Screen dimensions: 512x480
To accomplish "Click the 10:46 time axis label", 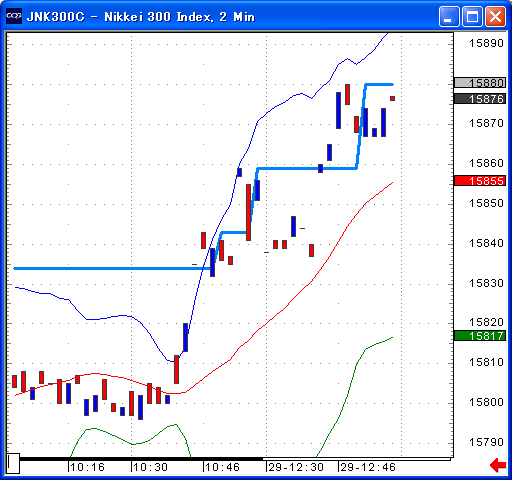I will click(222, 467).
